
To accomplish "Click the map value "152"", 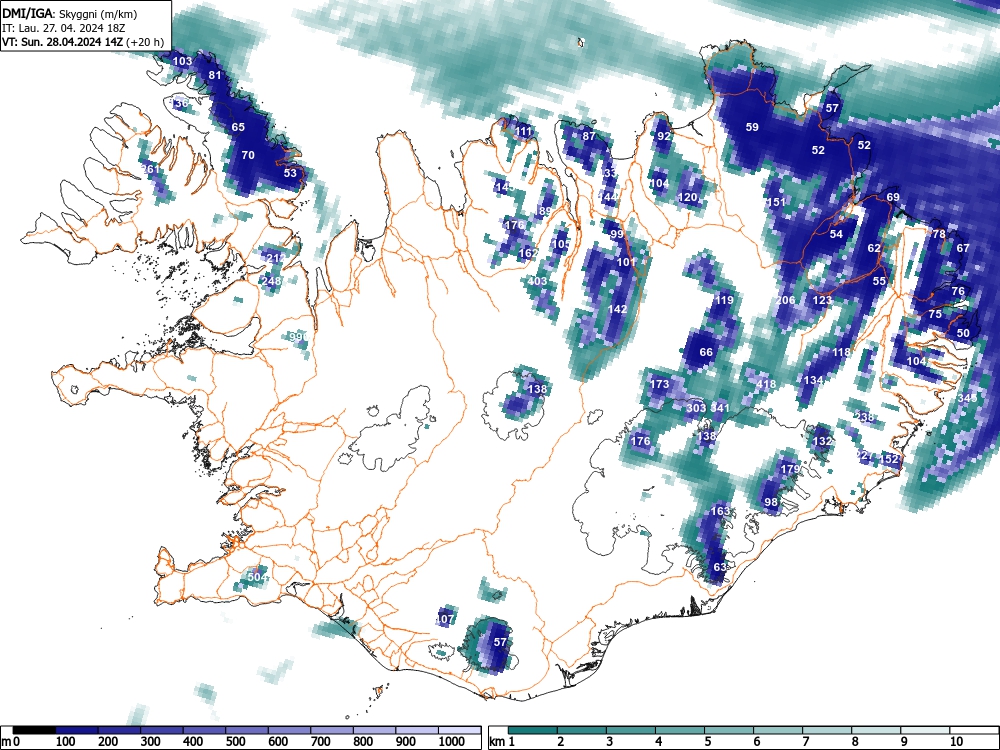I will point(888,459).
